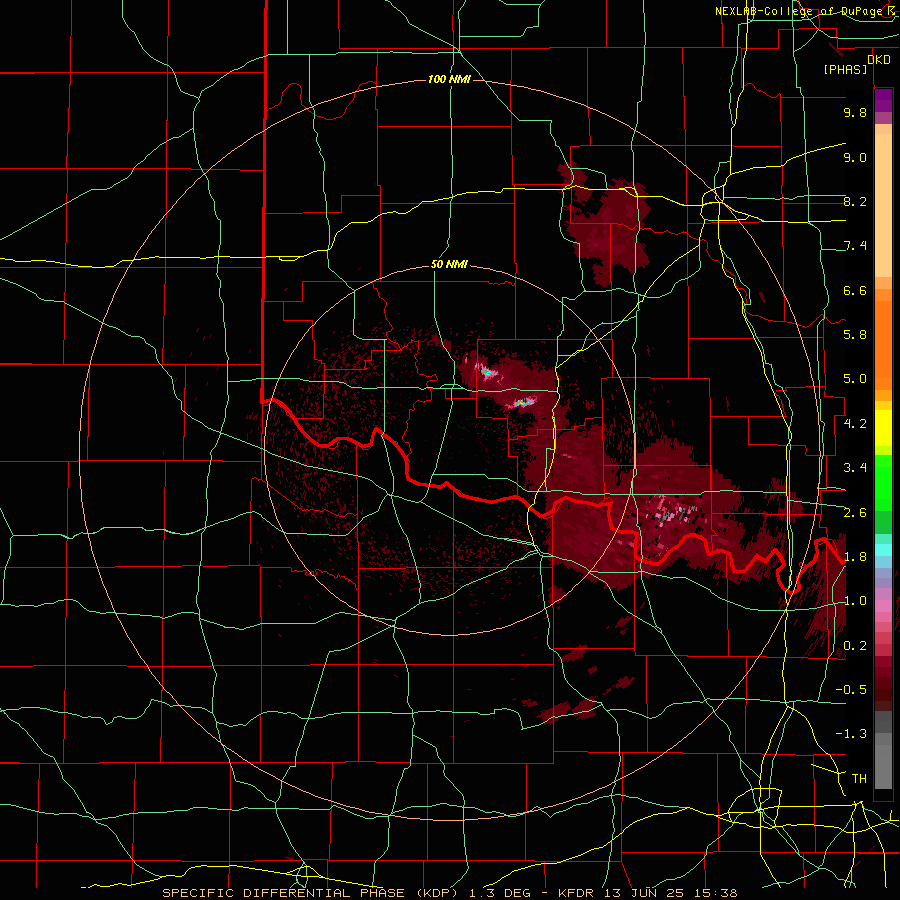This screenshot has width=900, height=900.
Task: Click the -1.3 legend value
Action: tap(851, 734)
